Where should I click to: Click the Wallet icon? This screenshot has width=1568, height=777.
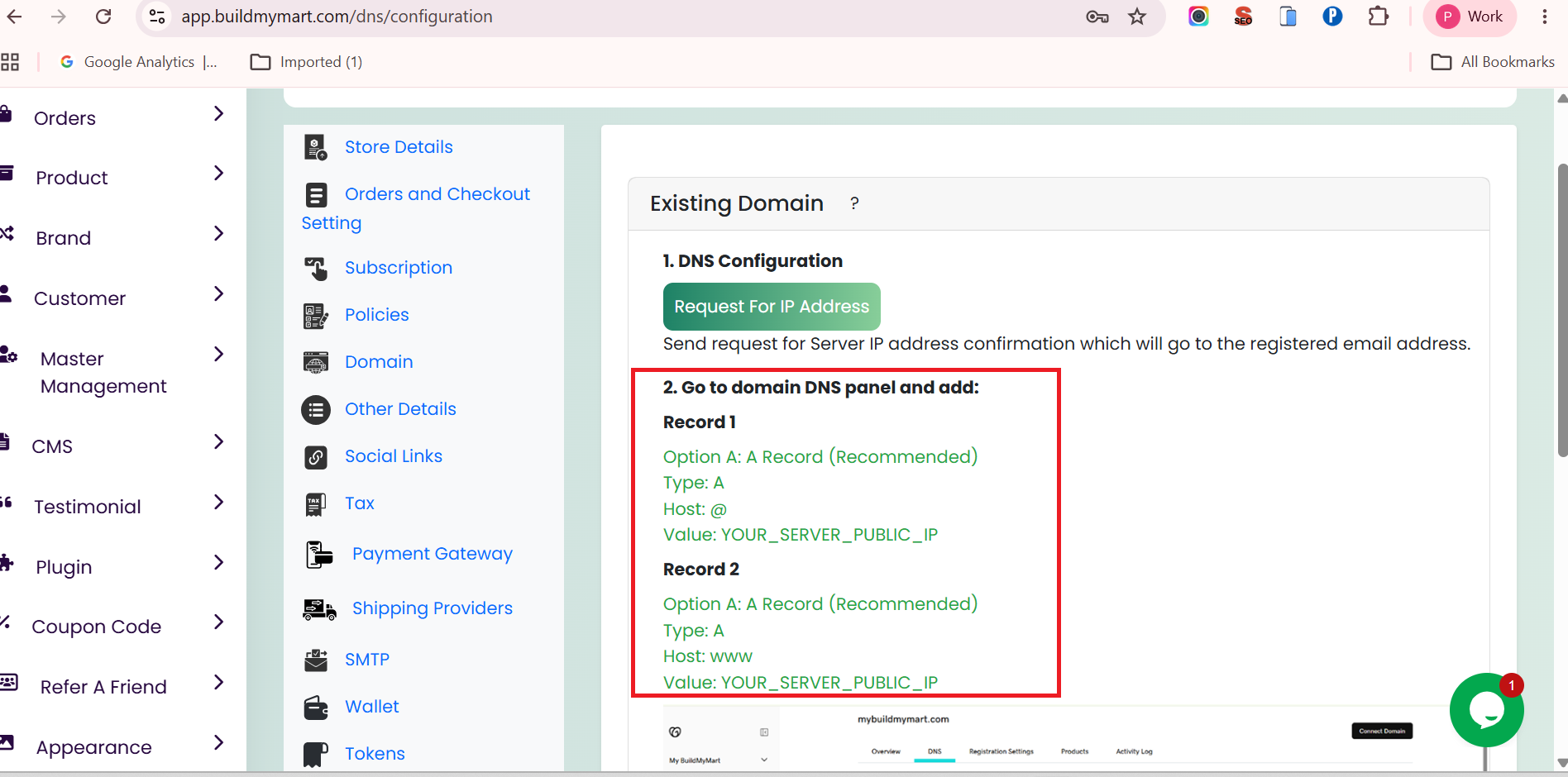[x=315, y=708]
